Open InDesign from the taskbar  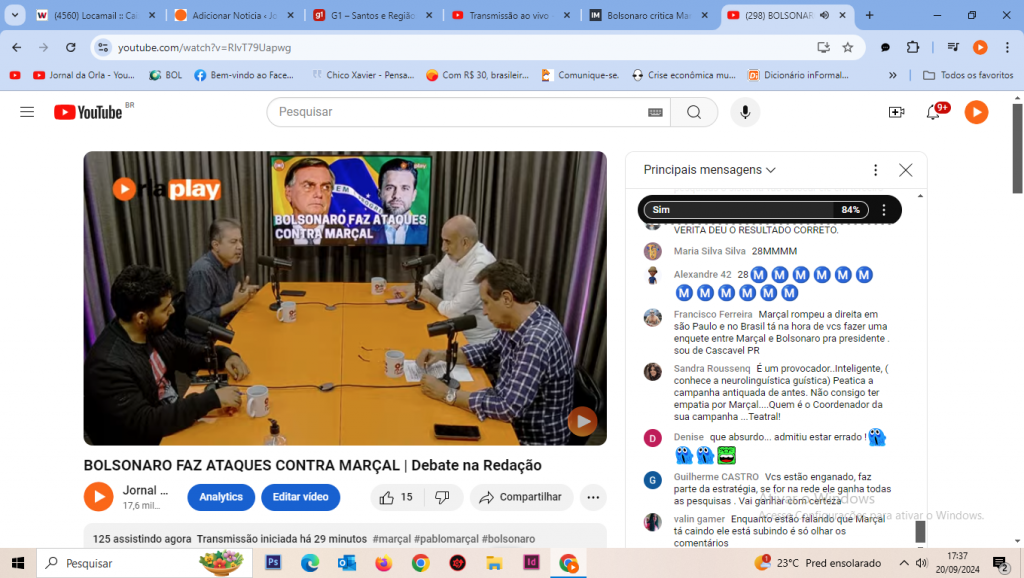[531, 562]
